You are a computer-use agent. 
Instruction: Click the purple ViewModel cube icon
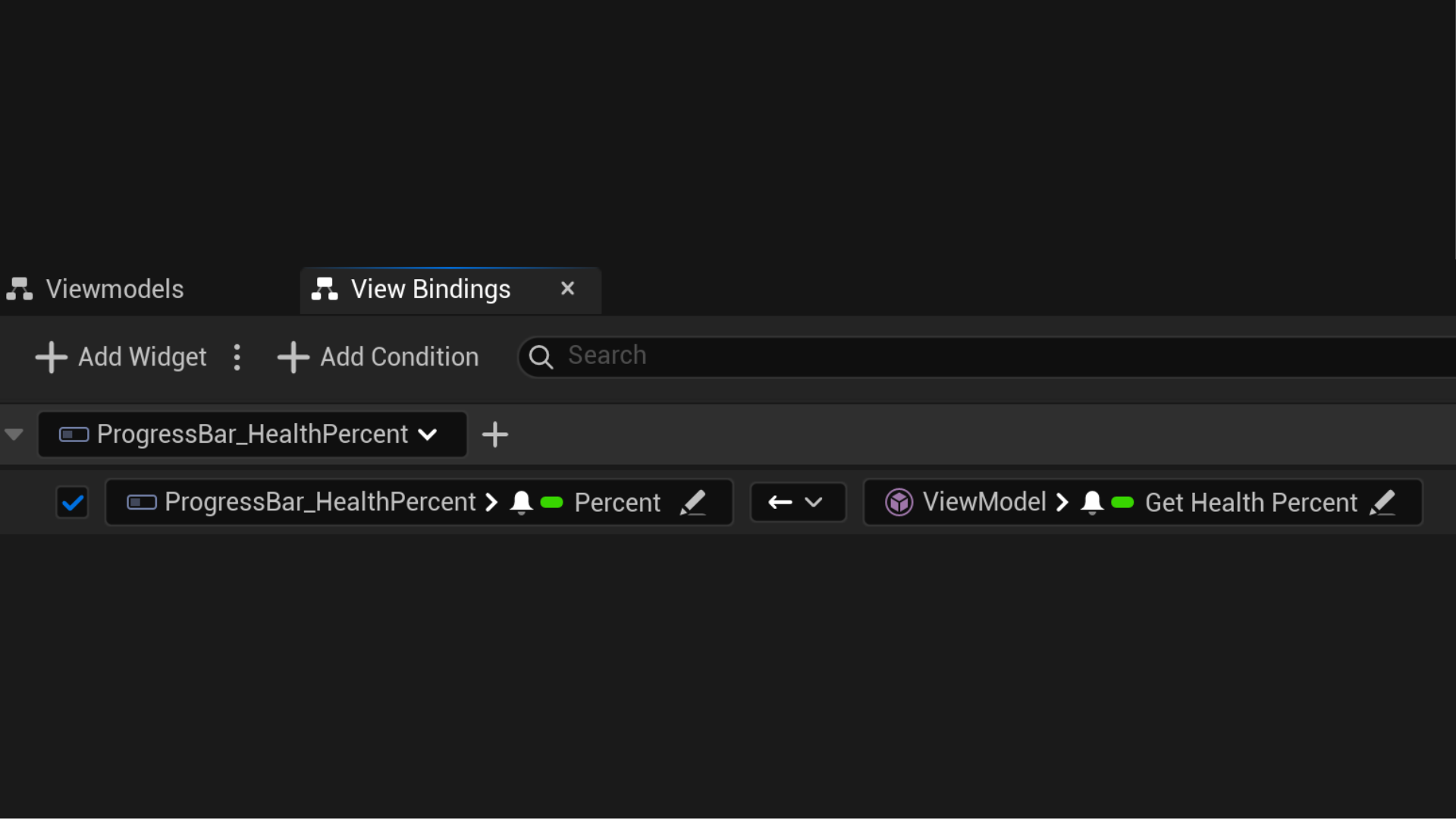899,502
